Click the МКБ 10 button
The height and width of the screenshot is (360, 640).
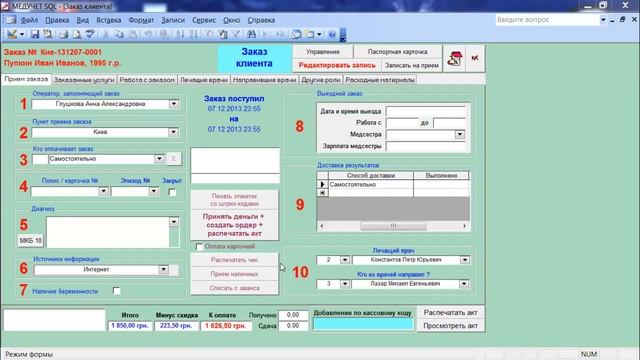pos(31,241)
